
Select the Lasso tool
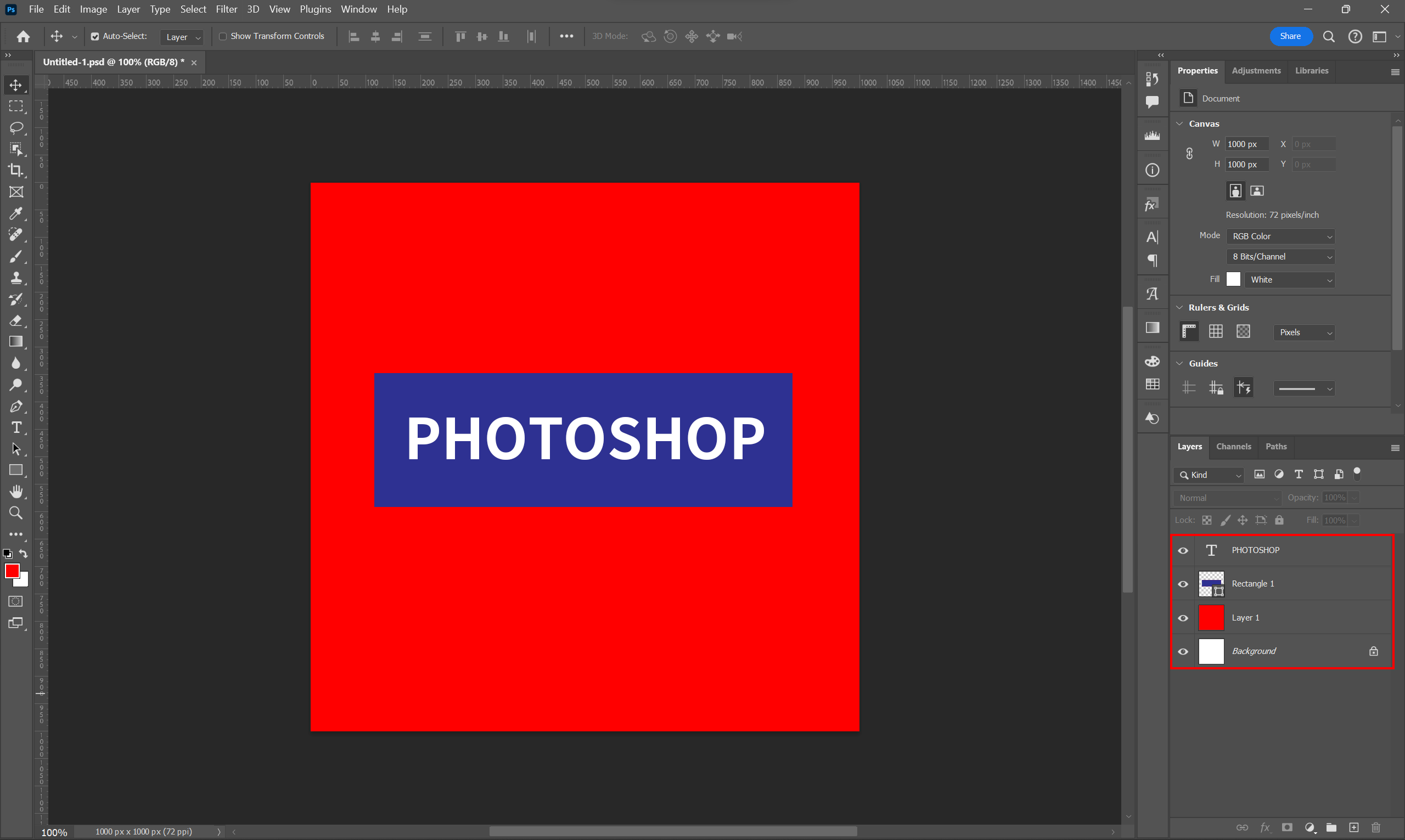click(16, 127)
